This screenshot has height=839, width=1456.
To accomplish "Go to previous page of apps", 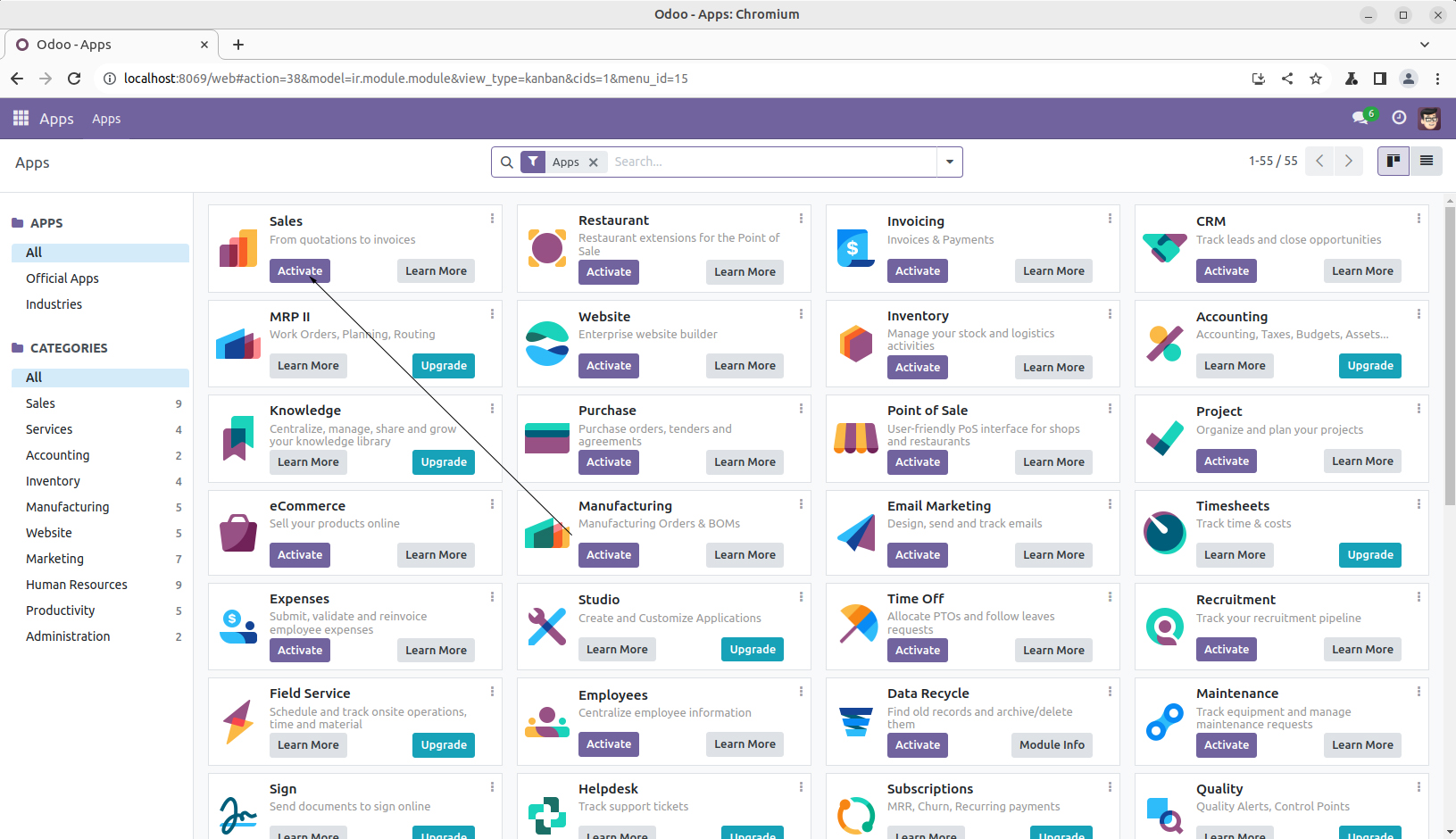I will pyautogui.click(x=1319, y=161).
